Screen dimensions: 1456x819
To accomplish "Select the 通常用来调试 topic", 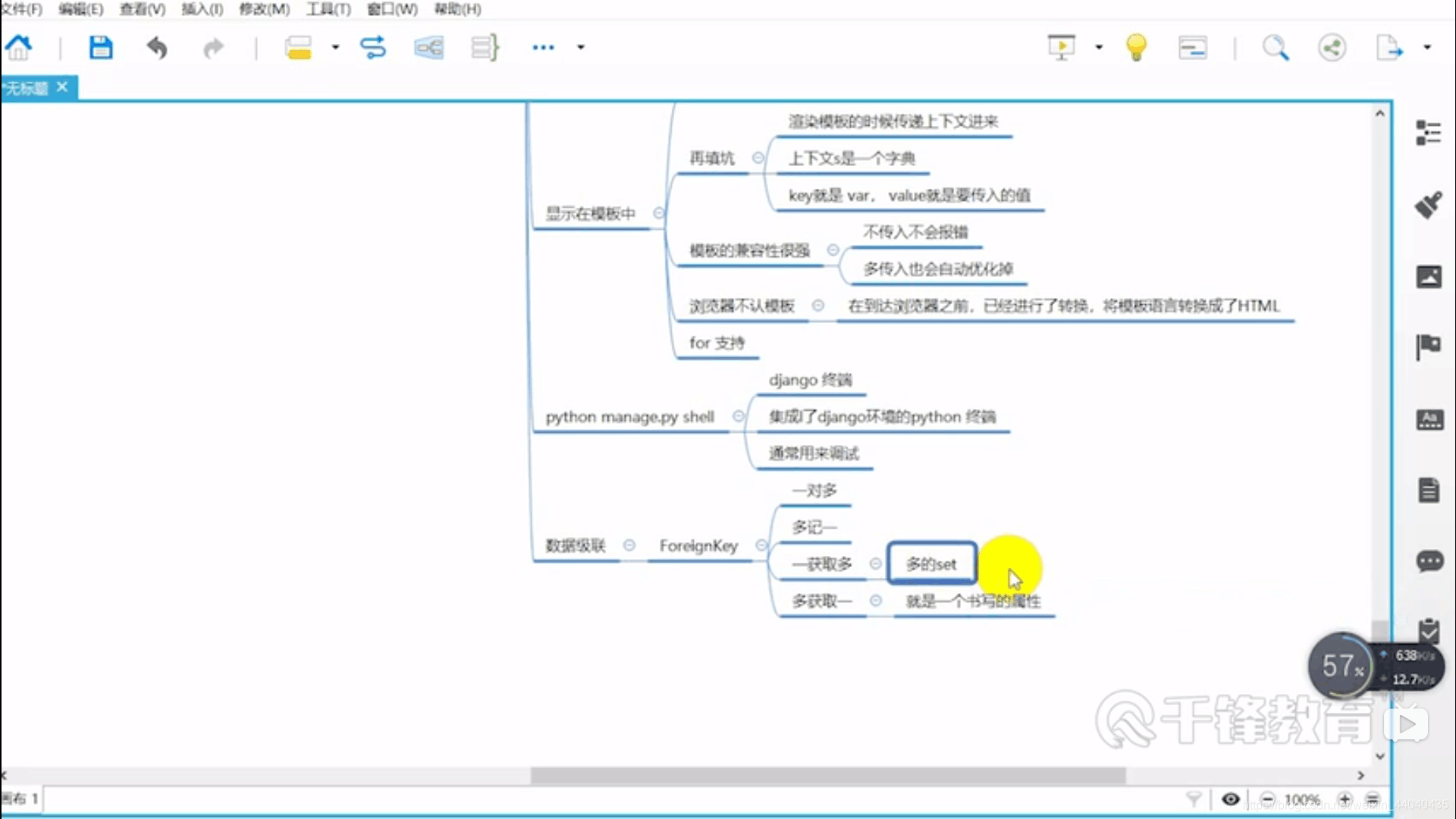I will (814, 453).
